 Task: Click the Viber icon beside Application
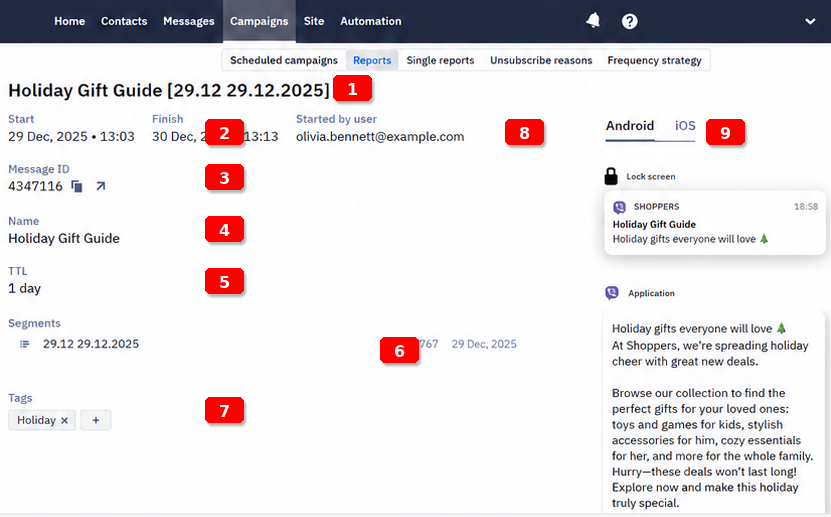click(x=612, y=293)
